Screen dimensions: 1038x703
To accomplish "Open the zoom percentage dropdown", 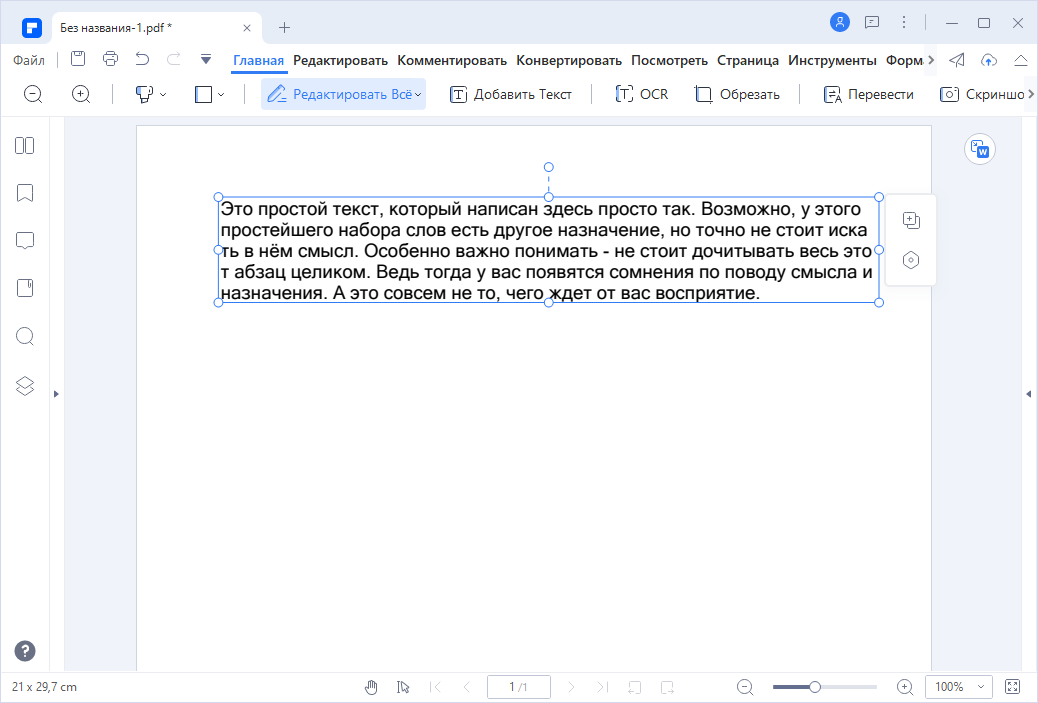I will point(957,687).
